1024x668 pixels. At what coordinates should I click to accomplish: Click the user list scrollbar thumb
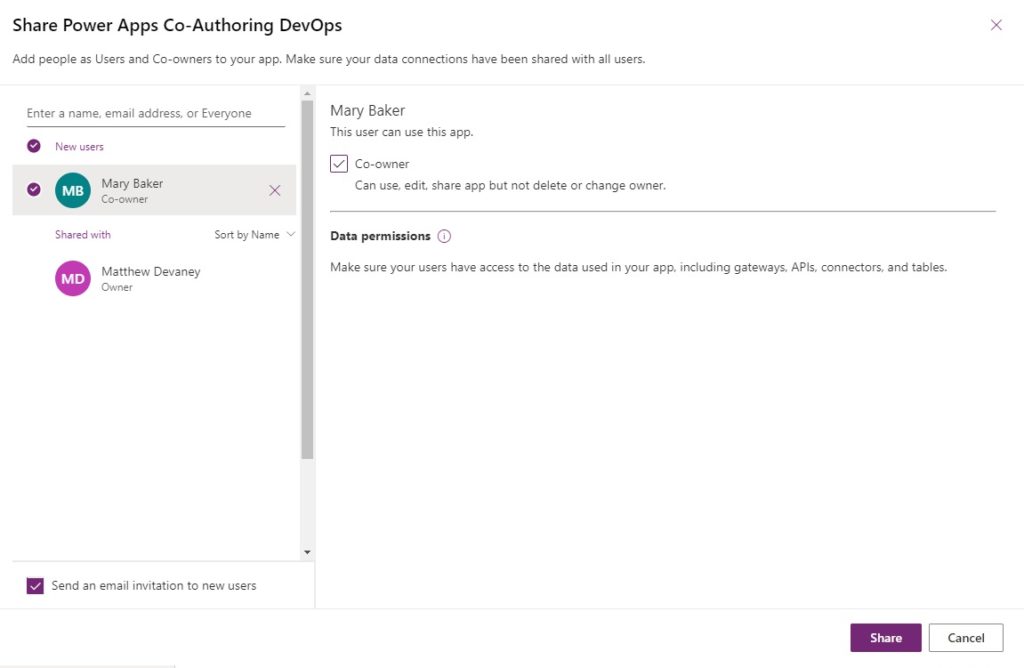coord(307,279)
